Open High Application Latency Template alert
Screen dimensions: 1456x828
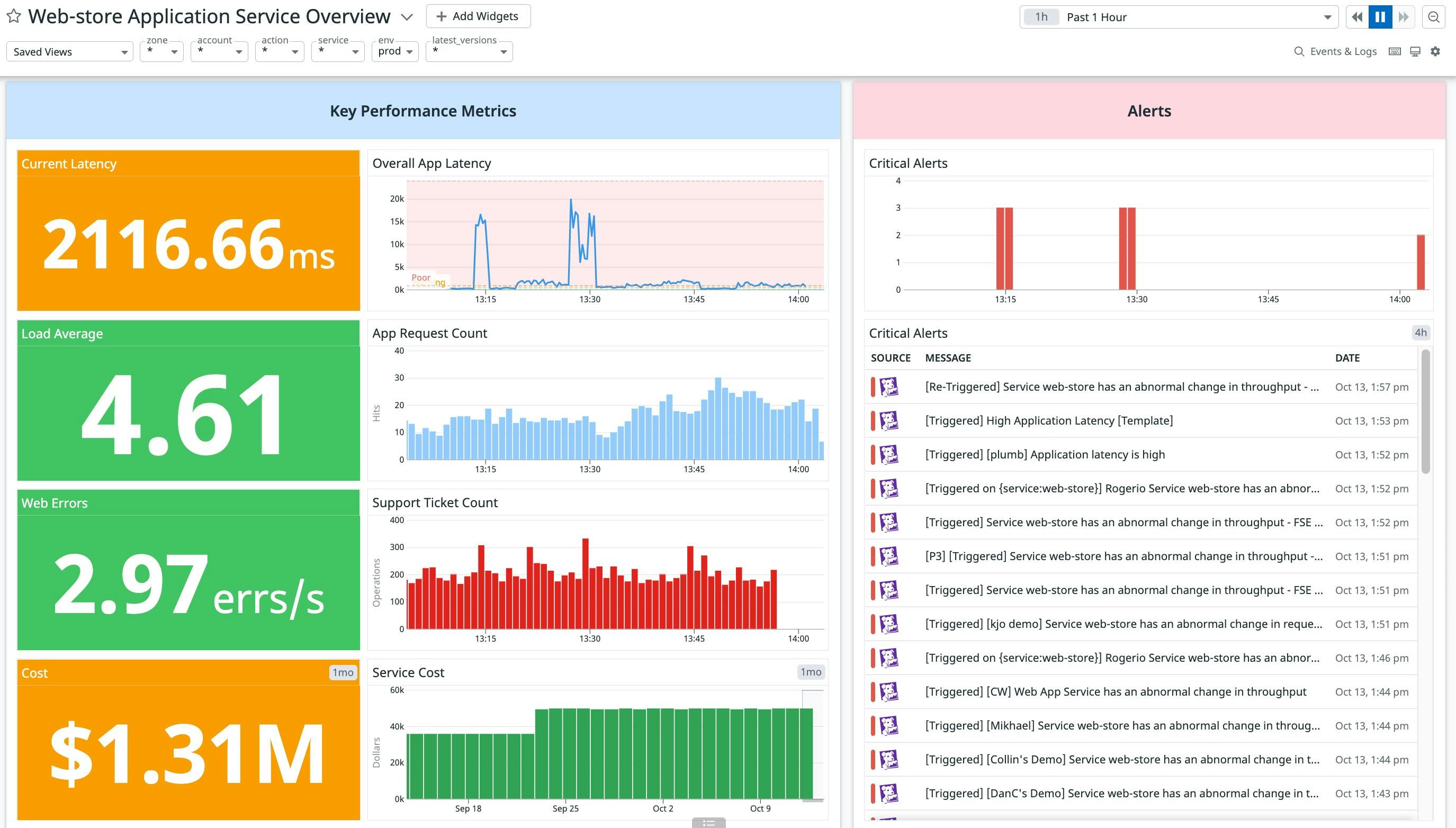[1048, 421]
